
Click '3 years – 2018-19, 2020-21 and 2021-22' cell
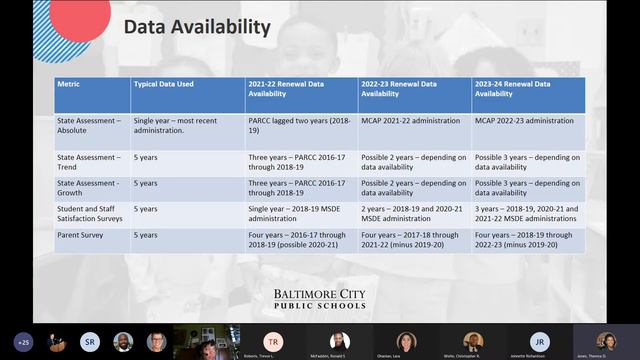click(529, 214)
